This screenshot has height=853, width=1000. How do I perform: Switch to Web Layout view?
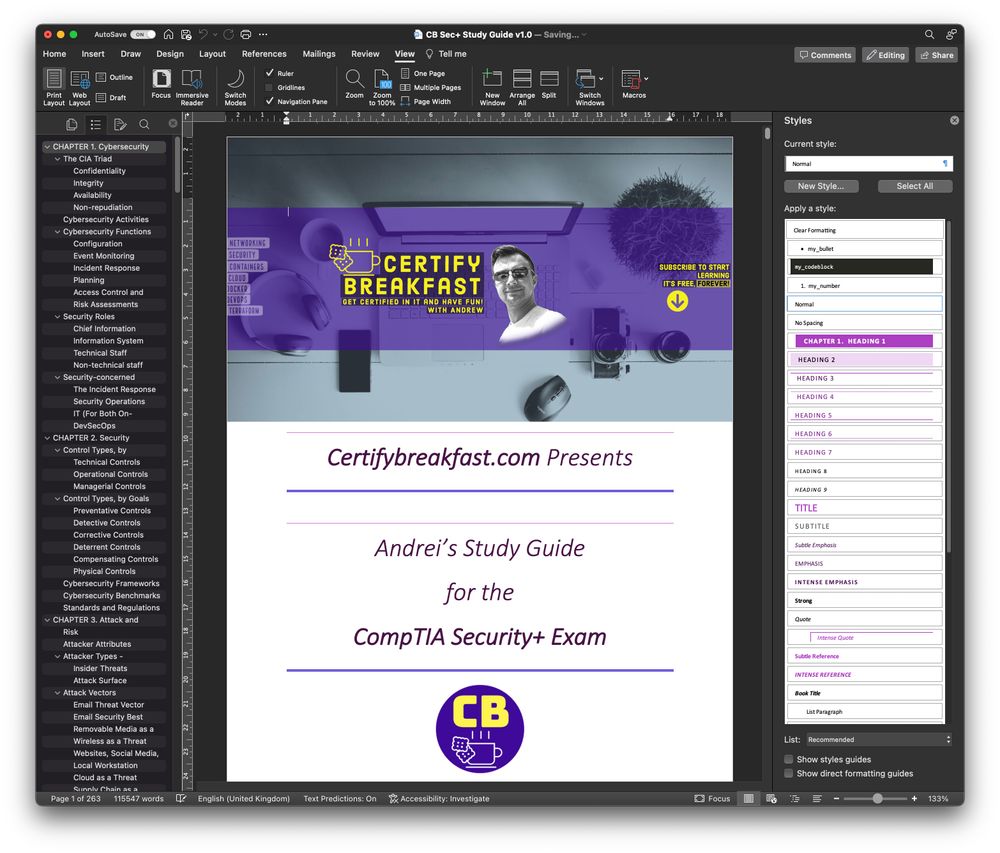point(80,80)
